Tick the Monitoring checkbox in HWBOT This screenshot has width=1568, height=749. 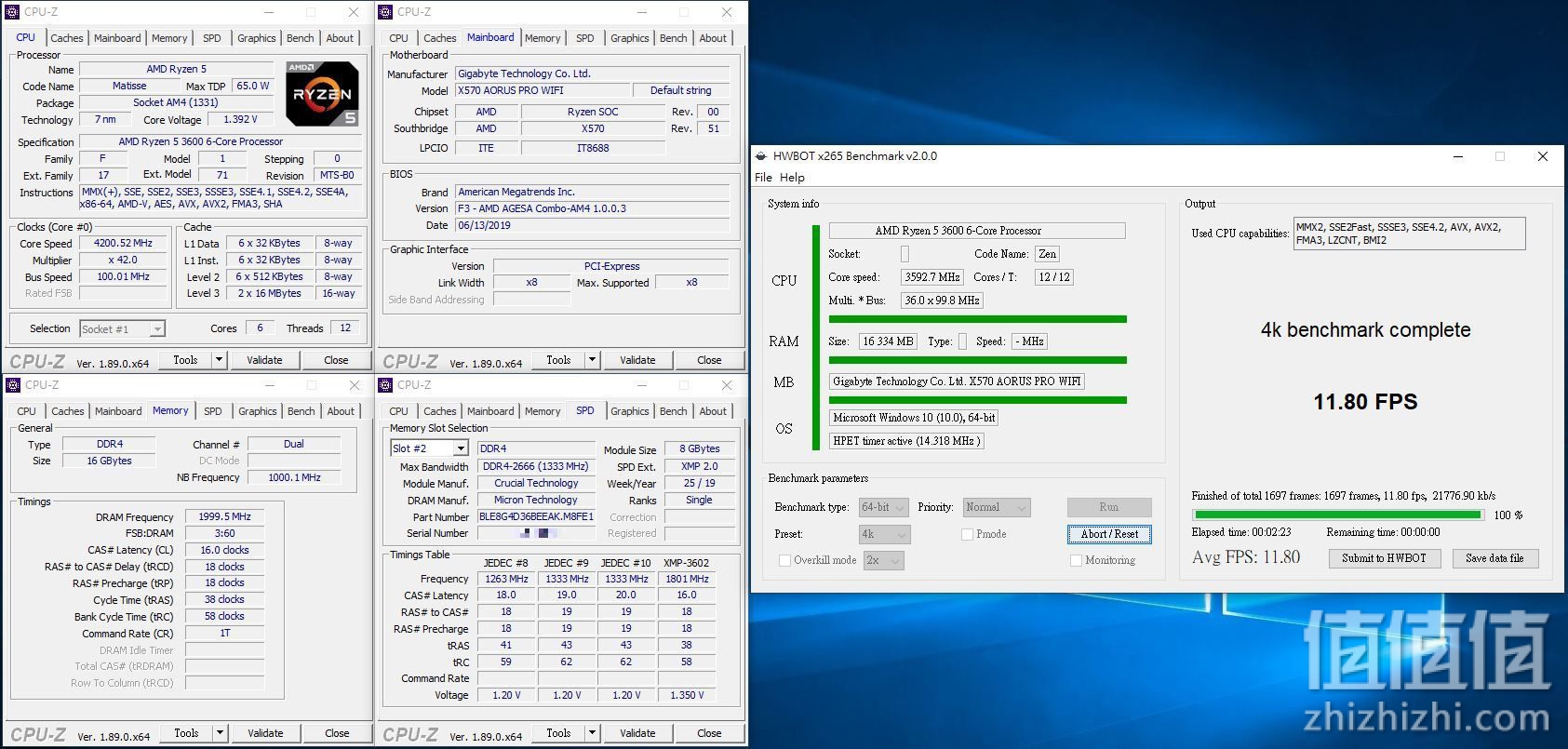1076,560
